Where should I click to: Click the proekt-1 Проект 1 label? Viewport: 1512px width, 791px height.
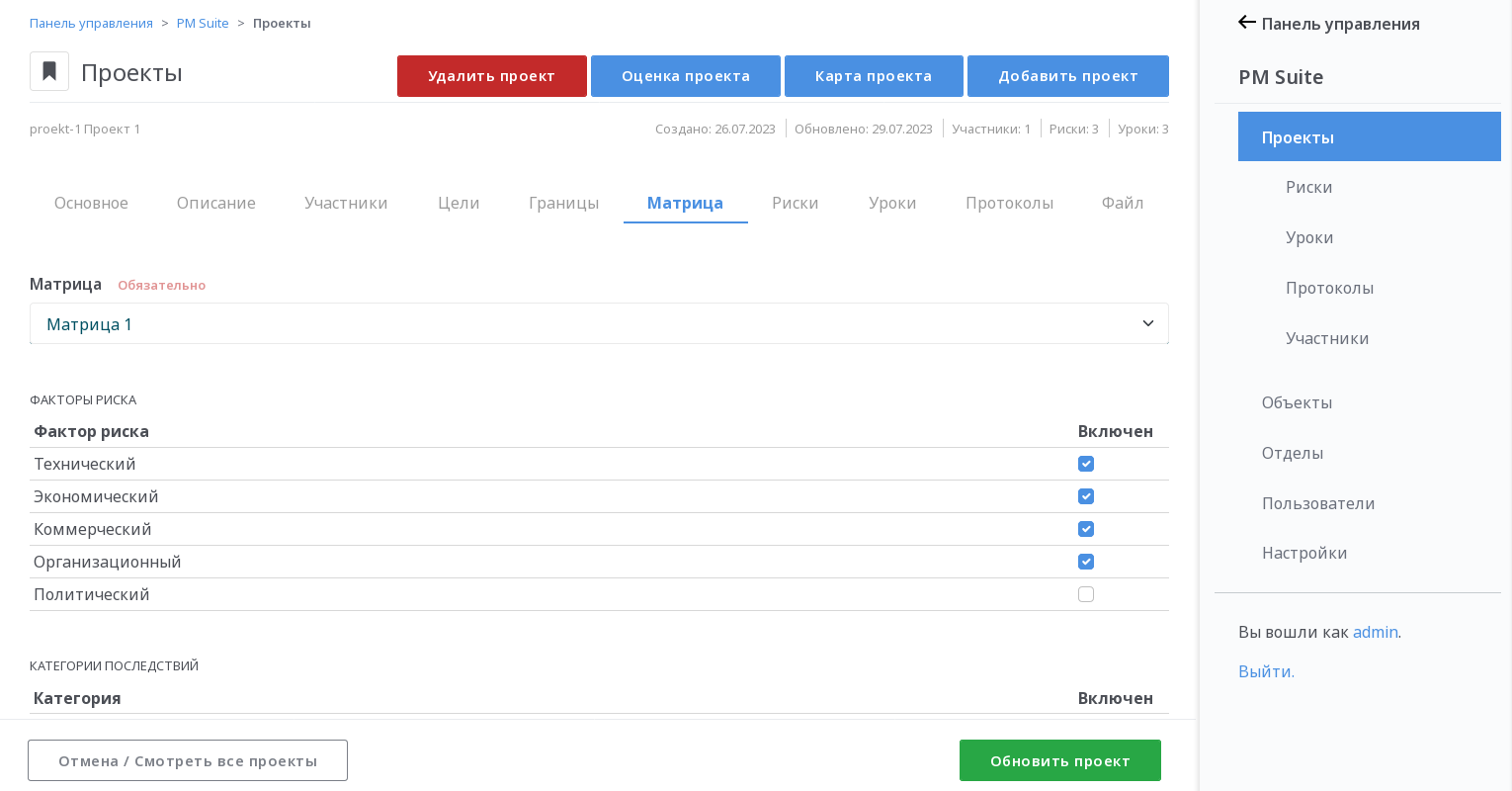85,129
